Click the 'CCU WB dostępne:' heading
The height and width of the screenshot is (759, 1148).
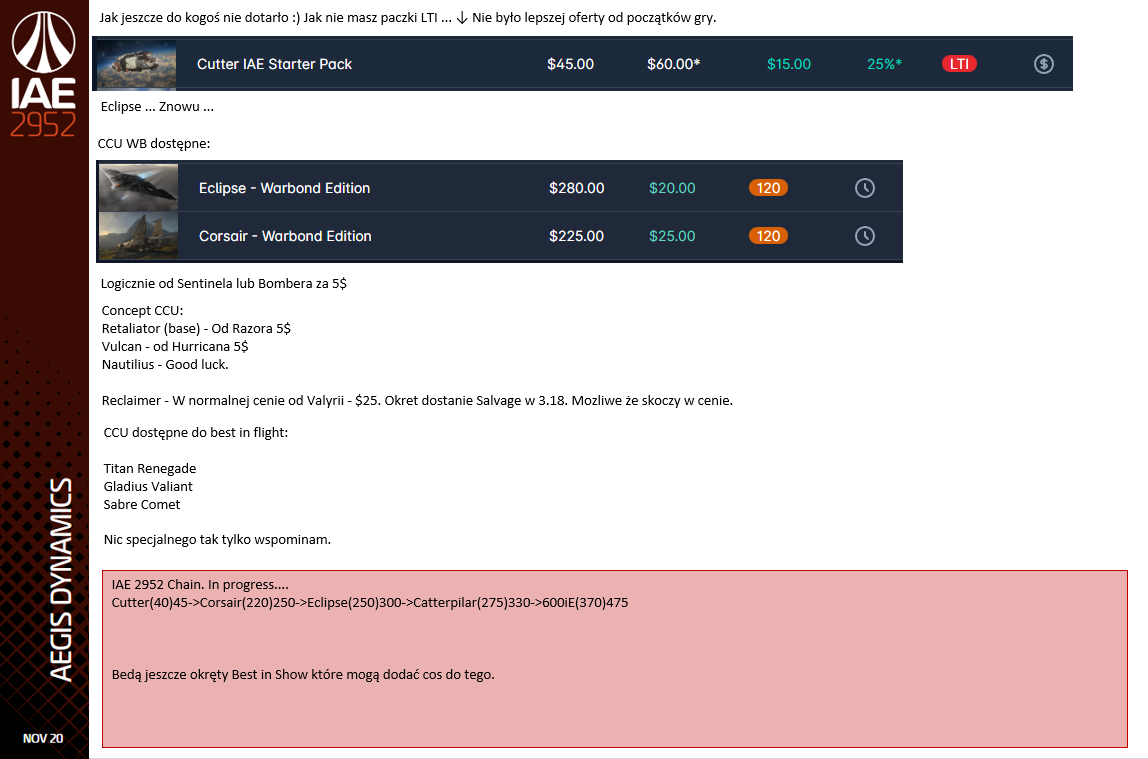coord(154,143)
